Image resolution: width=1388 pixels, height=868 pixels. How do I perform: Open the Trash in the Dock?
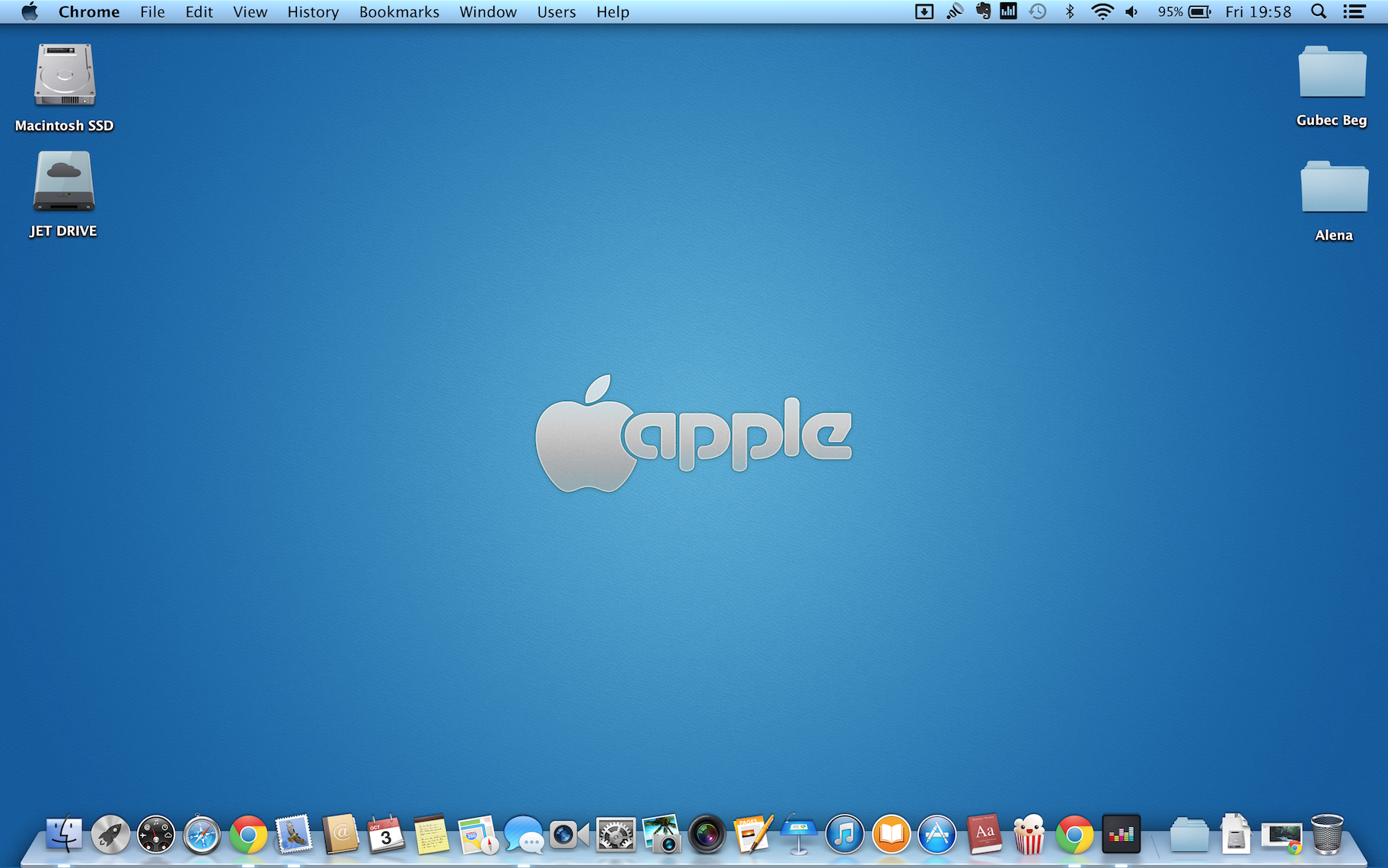coord(1327,834)
